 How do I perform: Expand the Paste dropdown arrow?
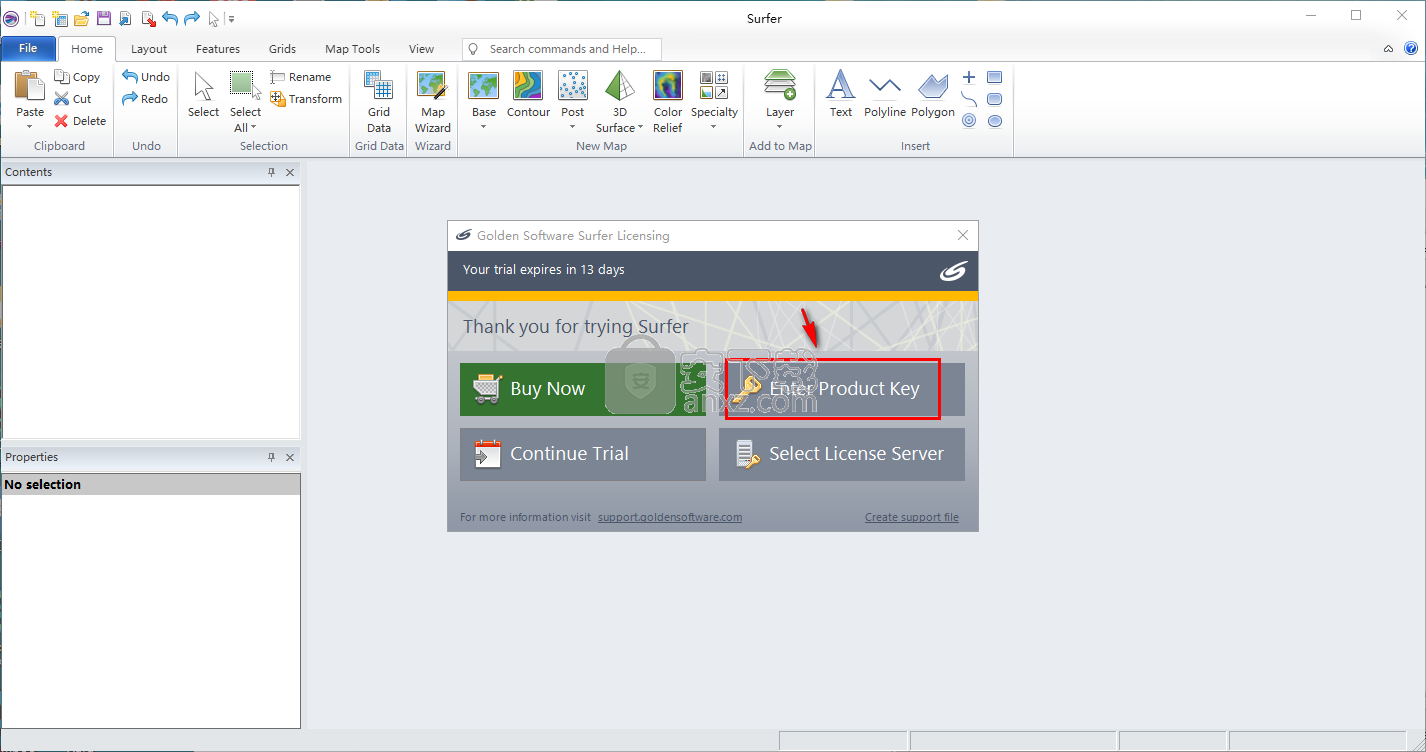[30, 127]
